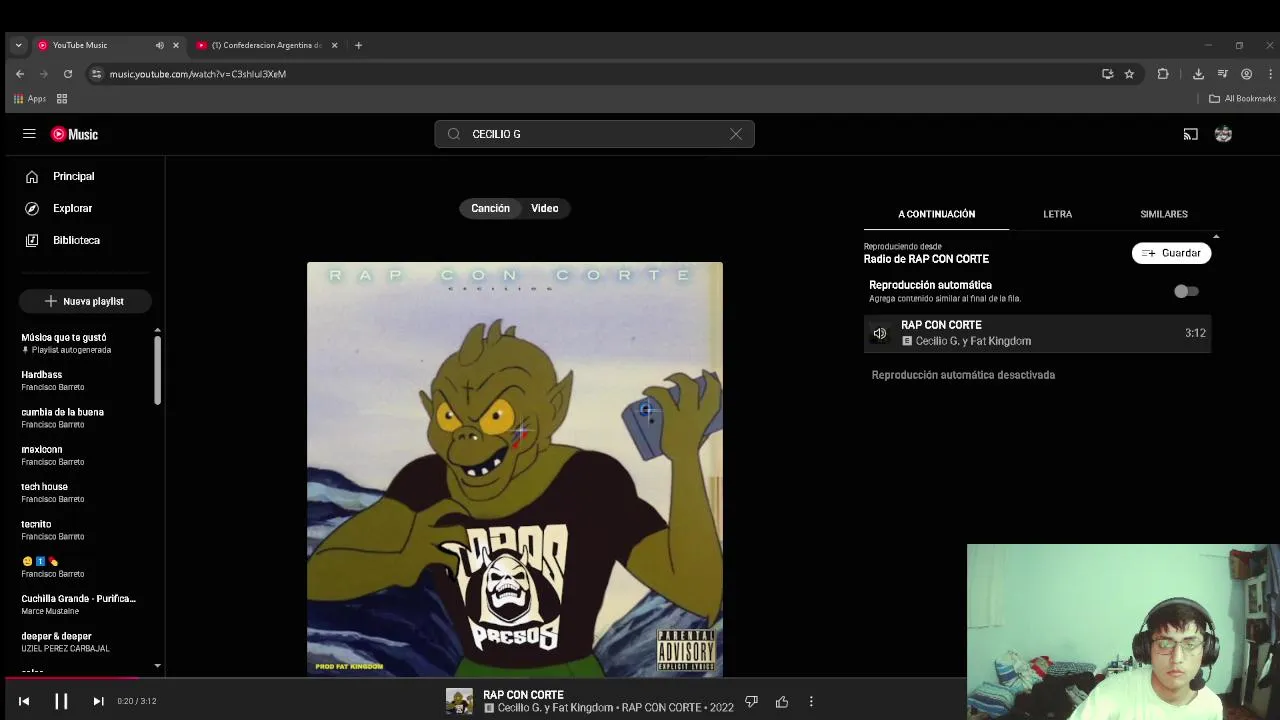Skip to previous track
Image resolution: width=1280 pixels, height=720 pixels.
pos(24,701)
